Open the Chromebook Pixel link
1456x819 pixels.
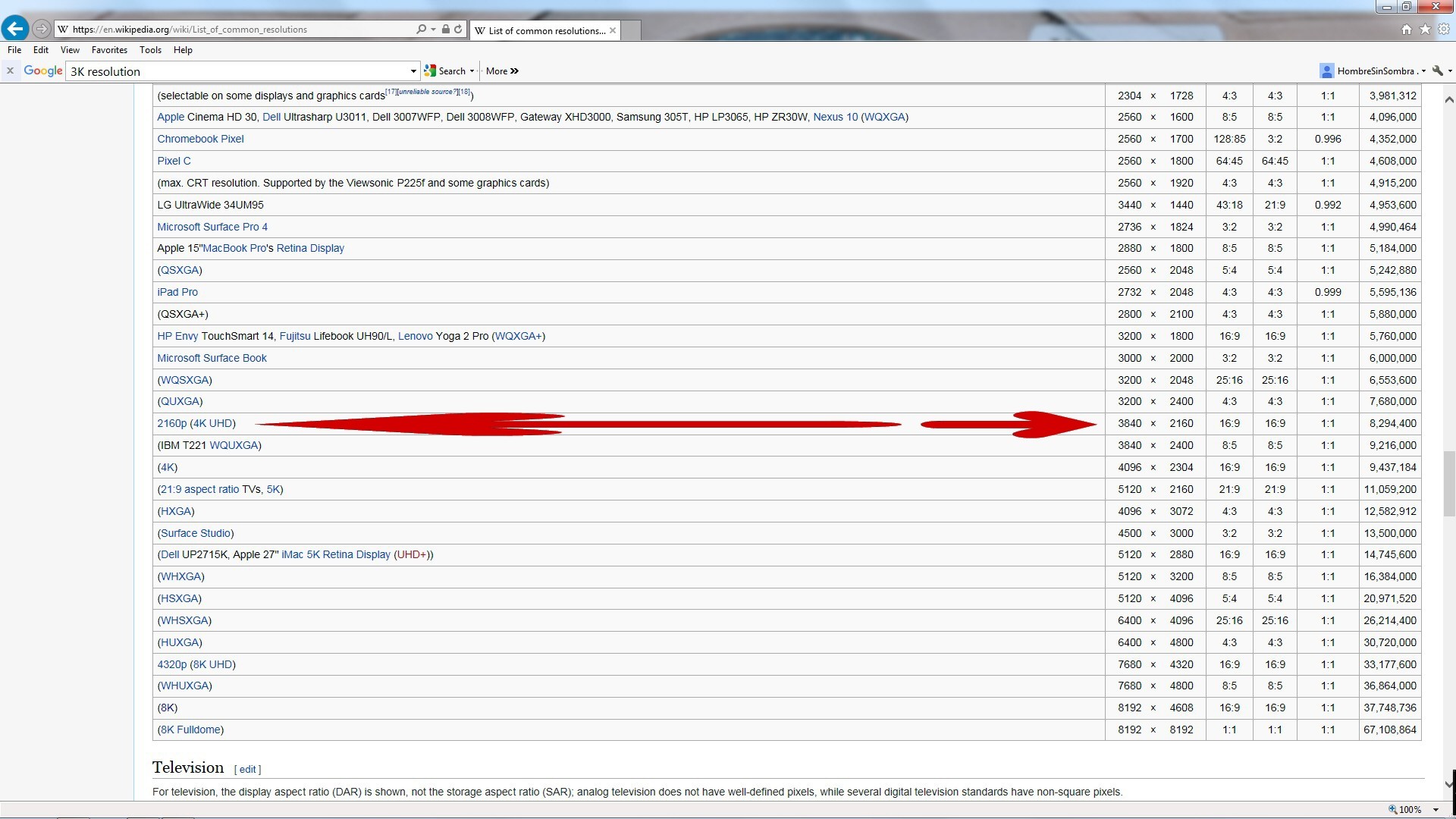point(200,139)
